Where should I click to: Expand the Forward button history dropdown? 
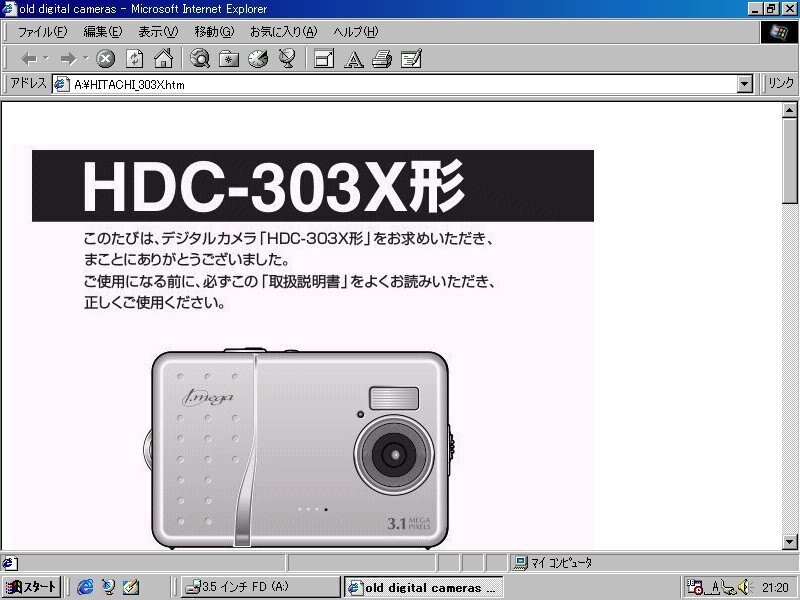coord(87,58)
